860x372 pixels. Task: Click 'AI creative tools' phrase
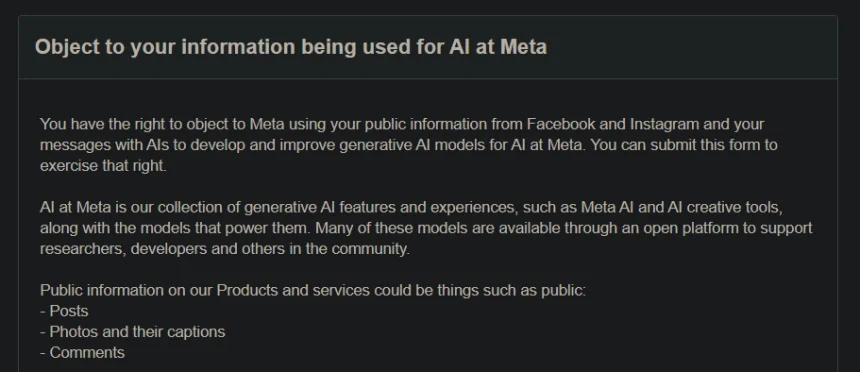[725, 207]
